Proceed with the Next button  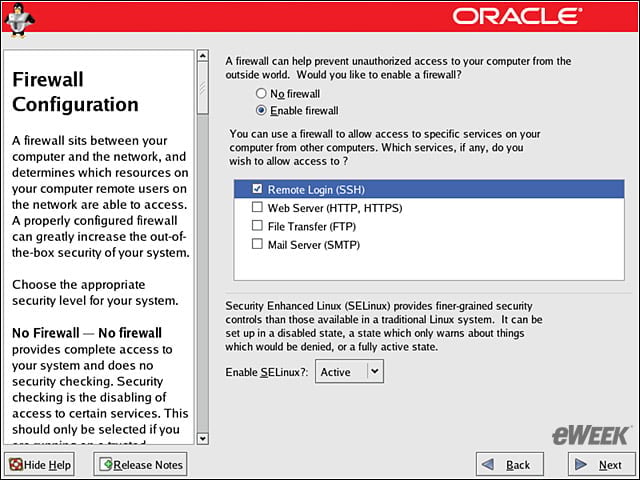click(601, 464)
